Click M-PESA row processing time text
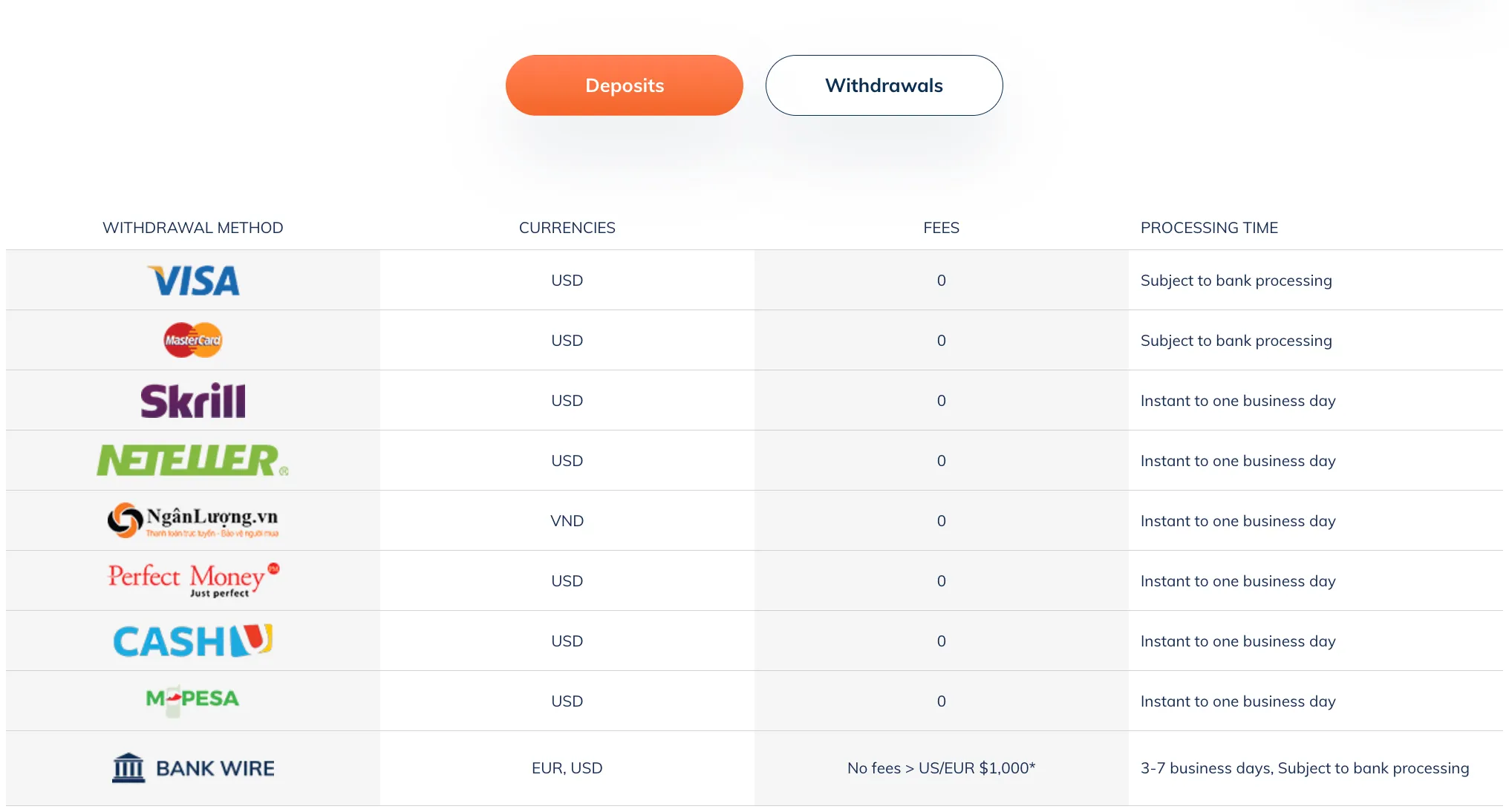Screen dimensions: 1509x812 (x=1238, y=701)
